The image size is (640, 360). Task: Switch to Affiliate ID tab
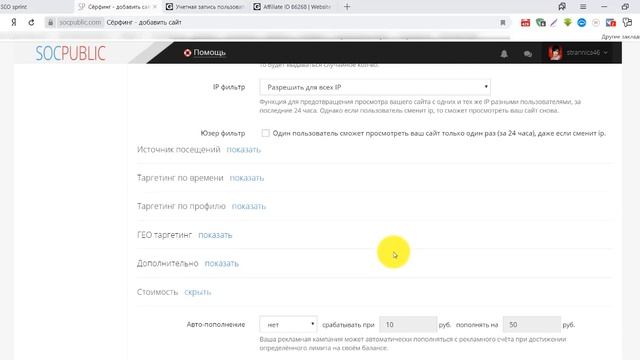click(x=293, y=7)
